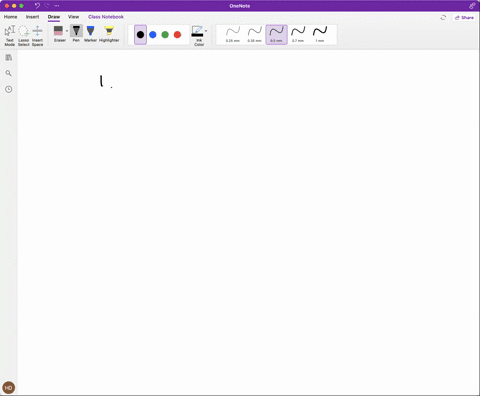This screenshot has width=480, height=396.
Task: Select the Pen tool
Action: 76,34
